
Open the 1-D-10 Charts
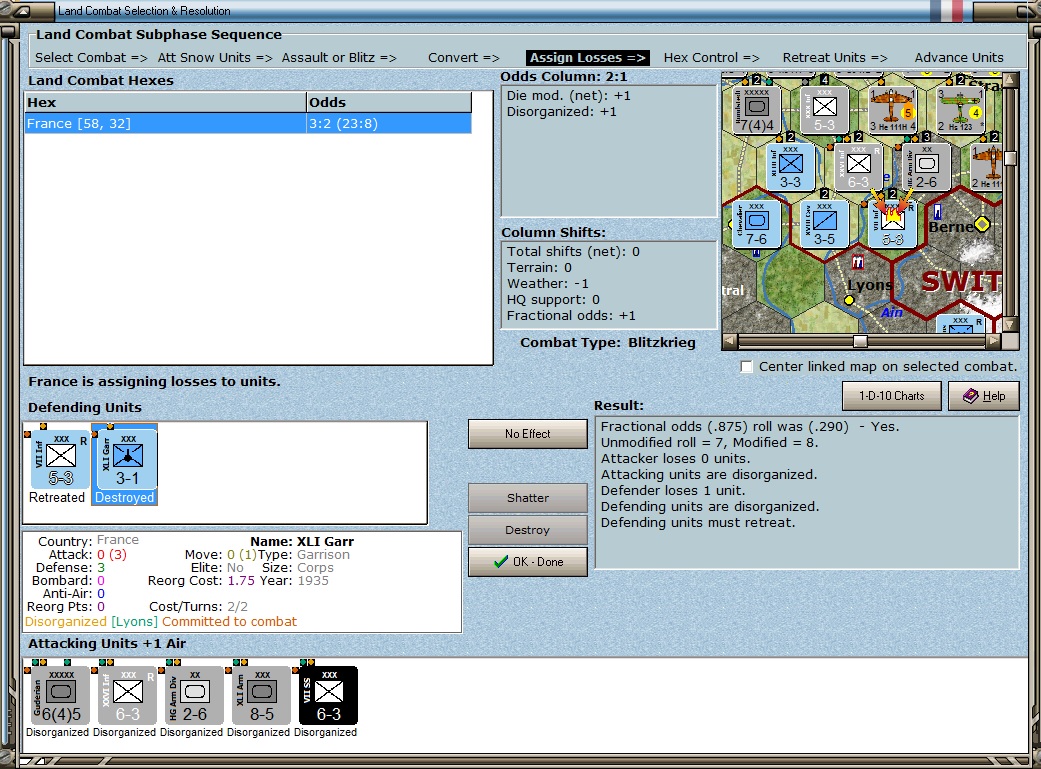[892, 396]
